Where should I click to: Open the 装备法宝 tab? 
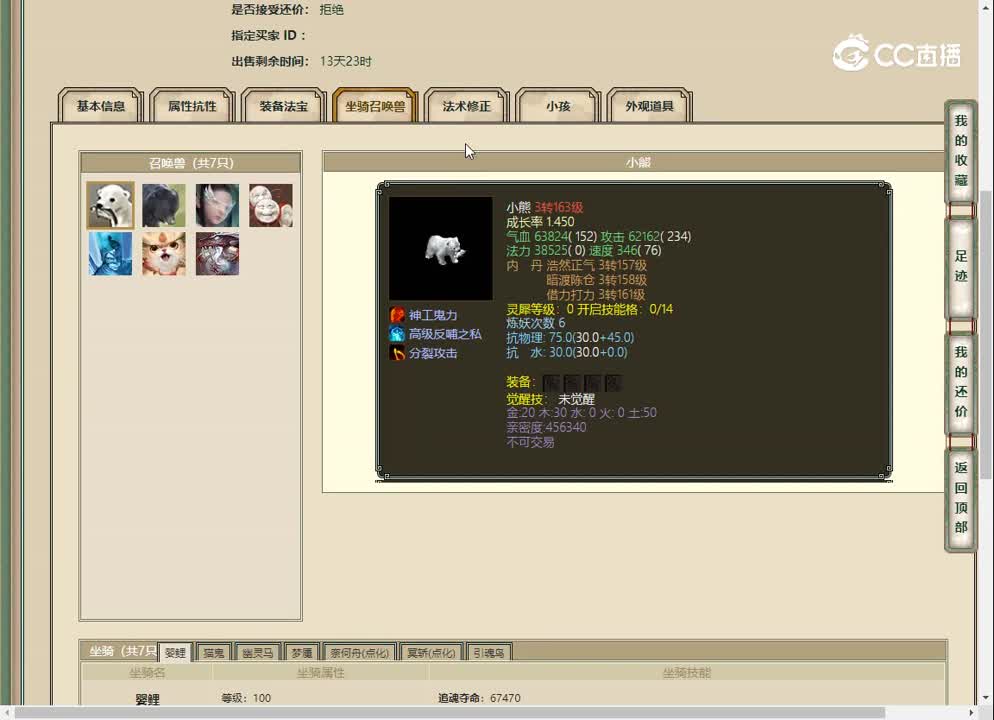[283, 106]
